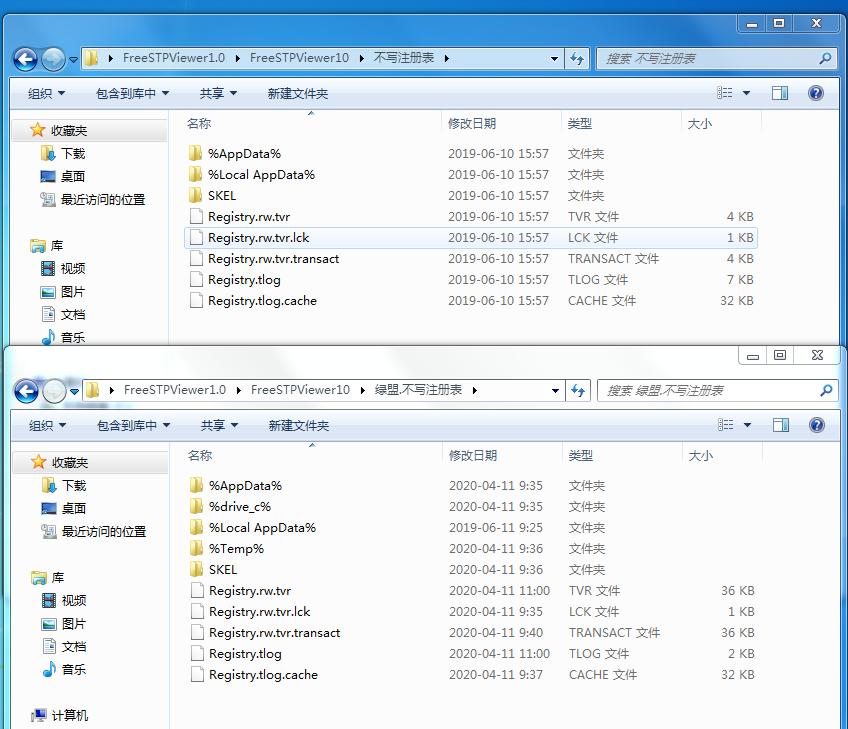848x729 pixels.
Task: Go to FreeSTPViewer10 in bottom address bar
Action: click(x=301, y=390)
